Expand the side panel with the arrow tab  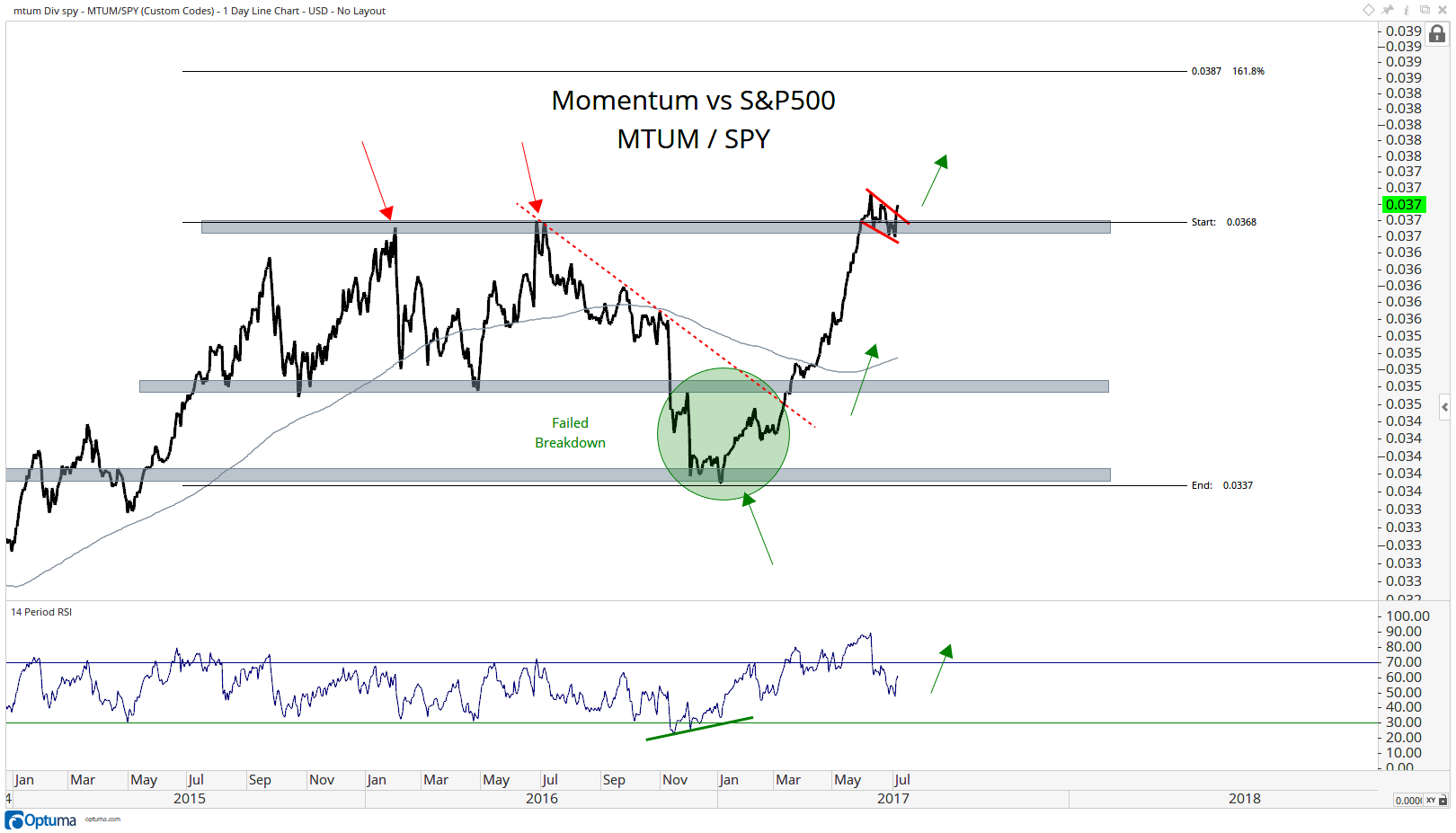(x=1444, y=406)
